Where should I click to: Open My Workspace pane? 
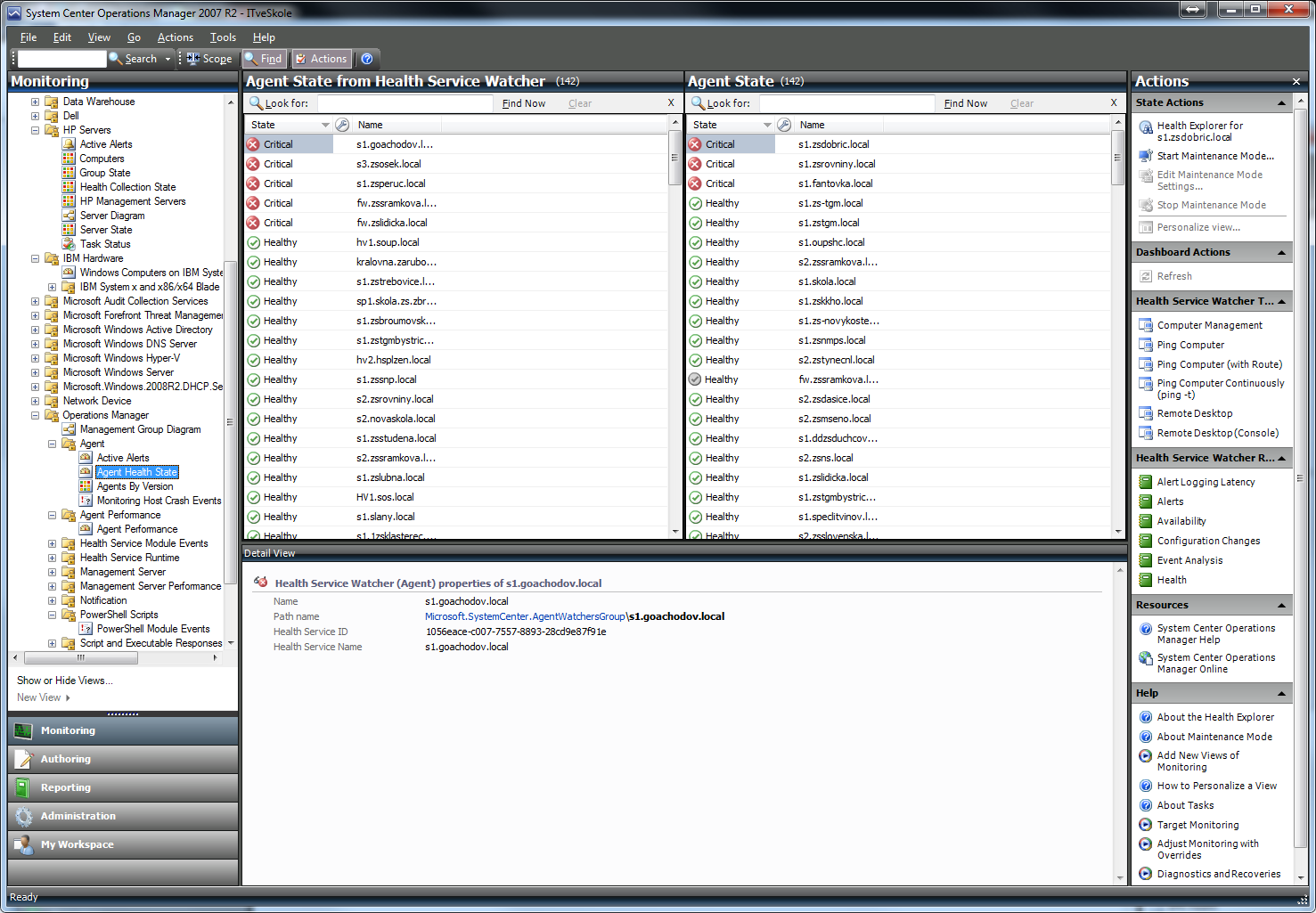click(123, 844)
